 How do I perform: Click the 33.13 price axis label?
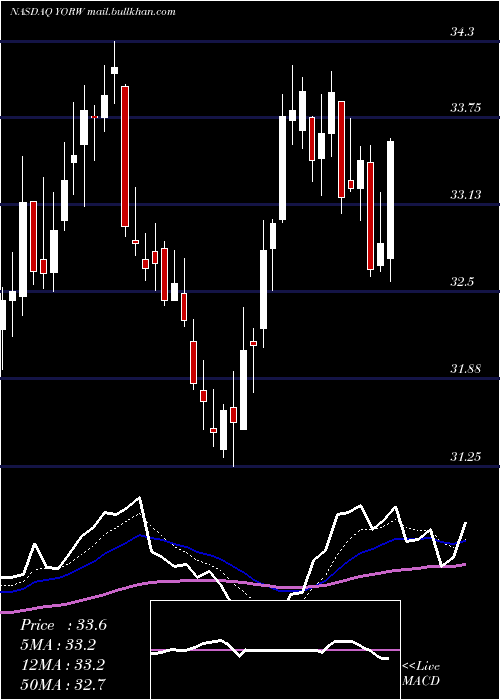pyautogui.click(x=467, y=195)
